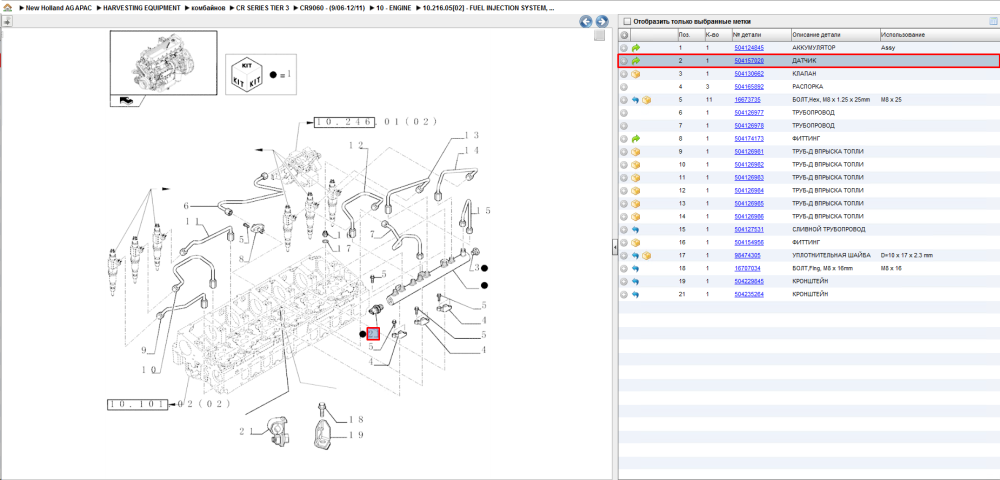
Task: Toggle selection circle for ТРУБОПРОВОД position 6
Action: [x=624, y=113]
